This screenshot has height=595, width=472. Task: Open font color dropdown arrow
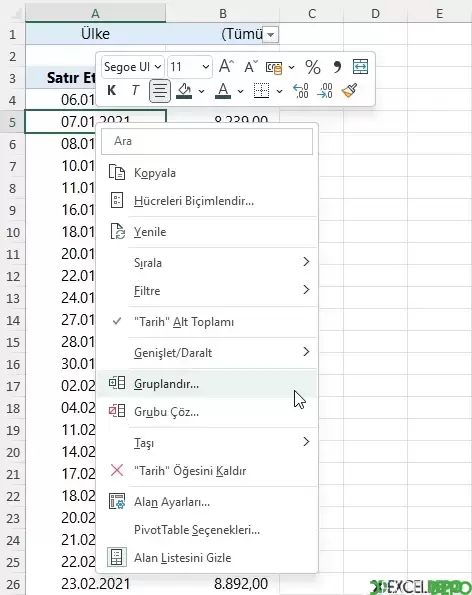[240, 91]
